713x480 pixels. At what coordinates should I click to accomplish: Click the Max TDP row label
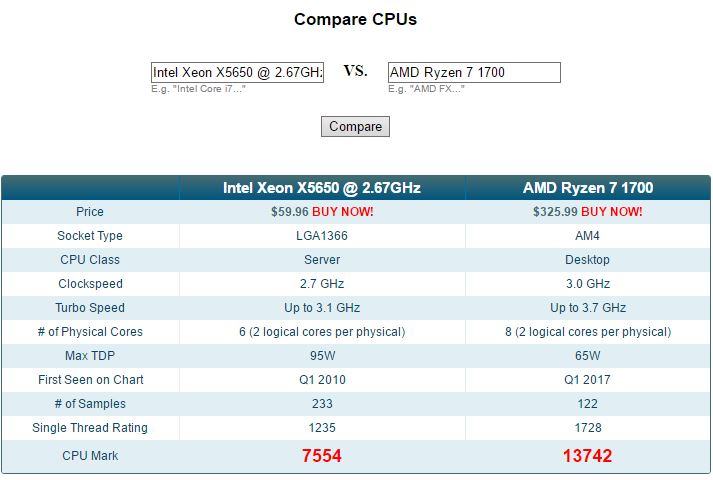point(90,356)
